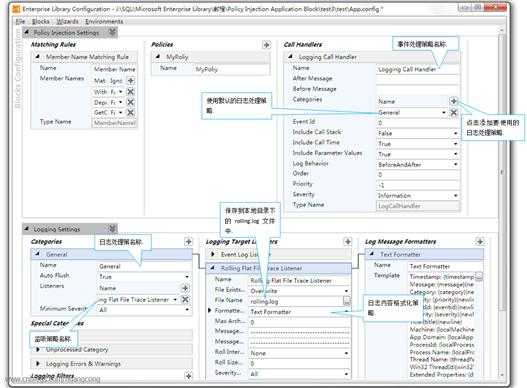Image resolution: width=527 pixels, height=388 pixels.
Task: Edit Logging Call Handler name field
Action: (x=418, y=70)
